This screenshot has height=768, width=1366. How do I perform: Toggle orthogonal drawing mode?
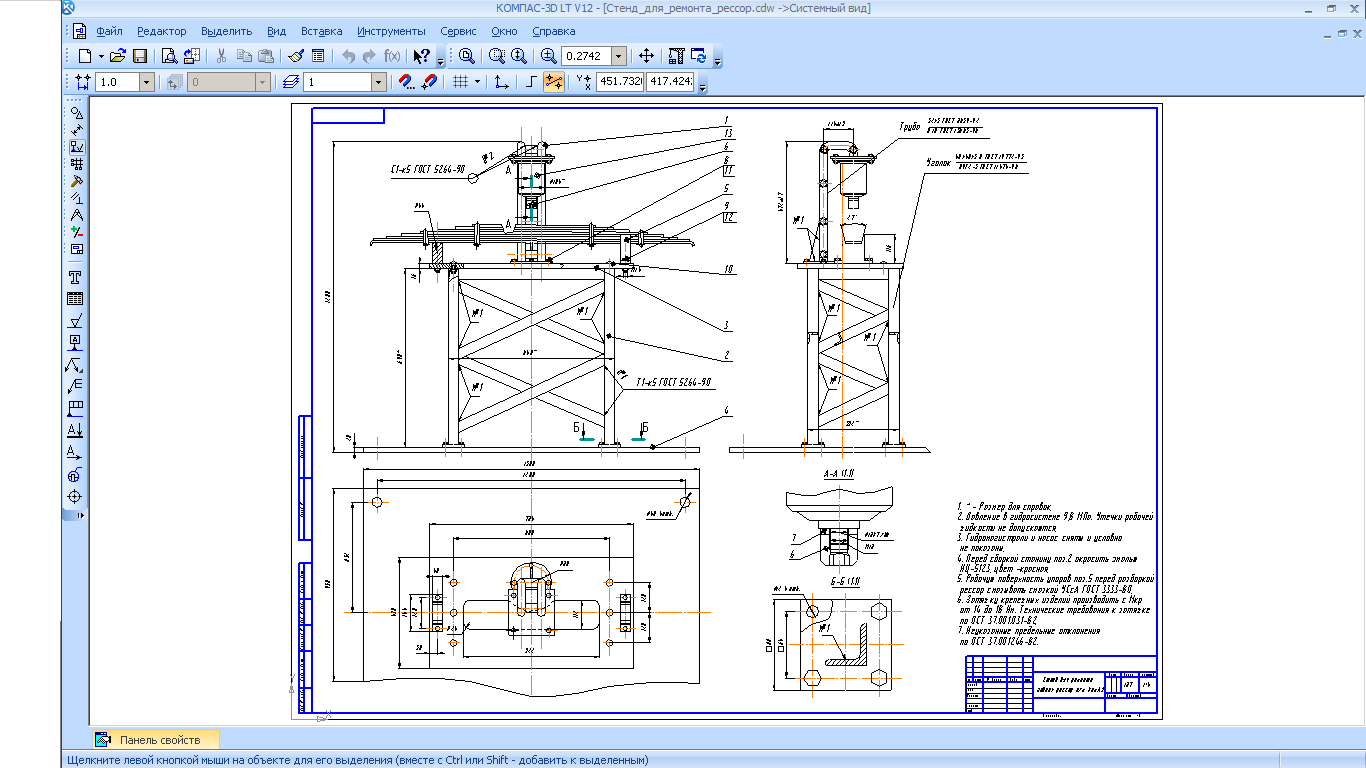click(531, 82)
